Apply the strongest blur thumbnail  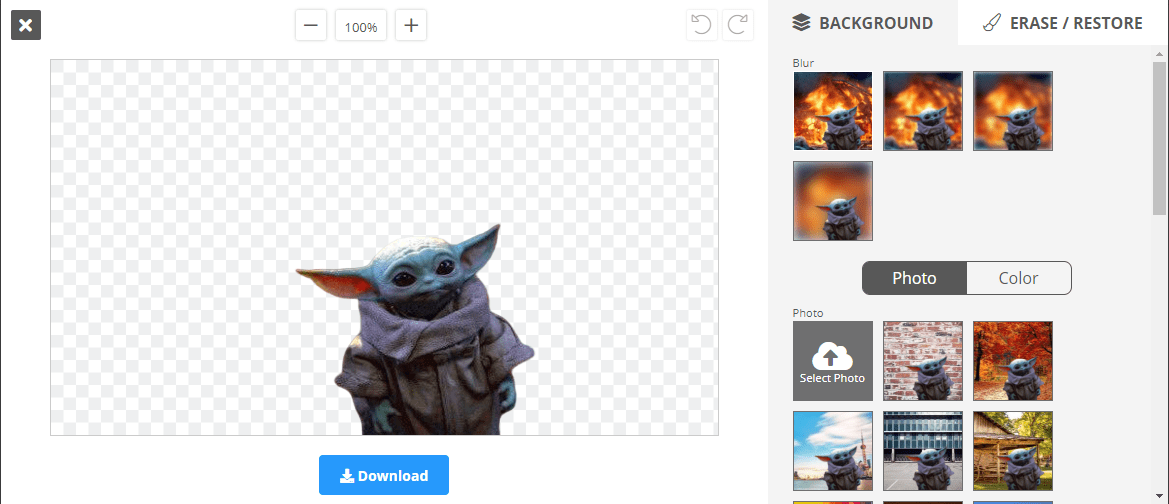pos(833,201)
